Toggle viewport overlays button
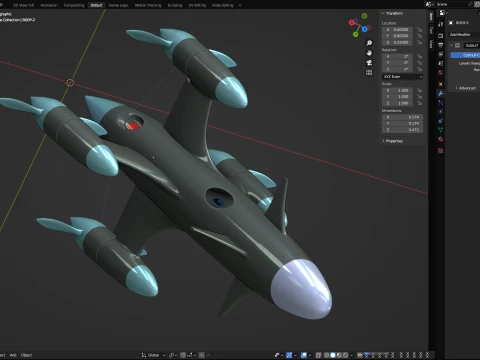The height and width of the screenshot is (360, 480). 304,355
